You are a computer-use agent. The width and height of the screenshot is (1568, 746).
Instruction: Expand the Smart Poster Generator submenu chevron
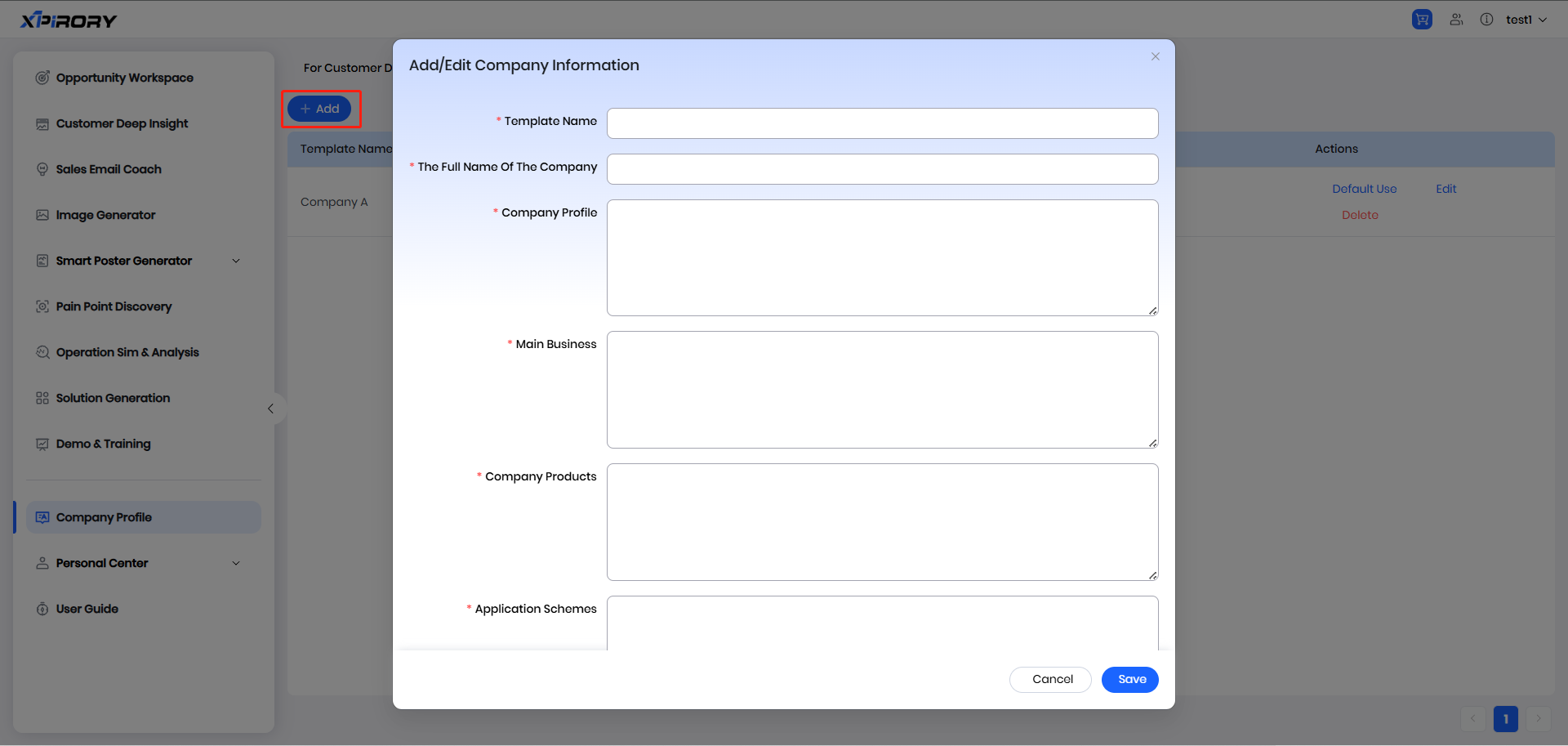point(236,261)
